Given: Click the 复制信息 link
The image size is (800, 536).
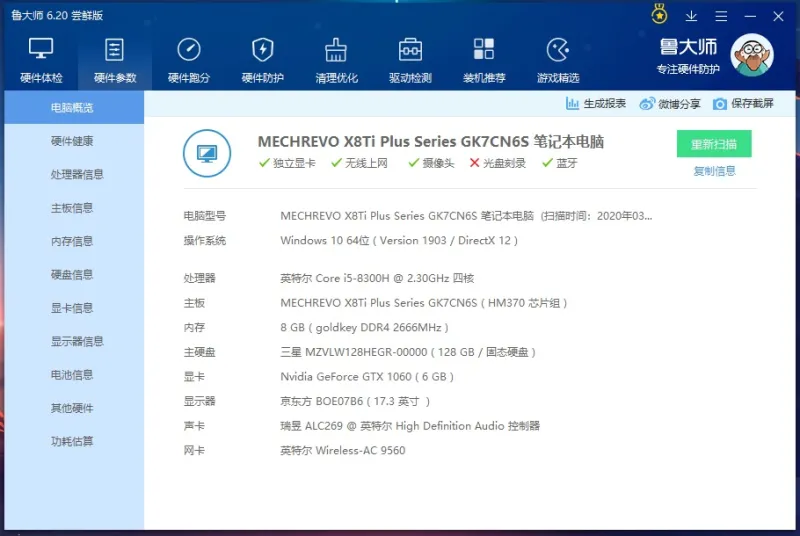Looking at the screenshot, I should click(714, 171).
